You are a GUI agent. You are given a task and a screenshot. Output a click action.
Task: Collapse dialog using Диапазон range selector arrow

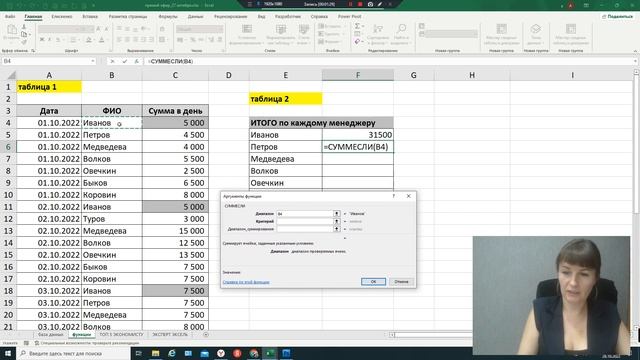[336, 213]
